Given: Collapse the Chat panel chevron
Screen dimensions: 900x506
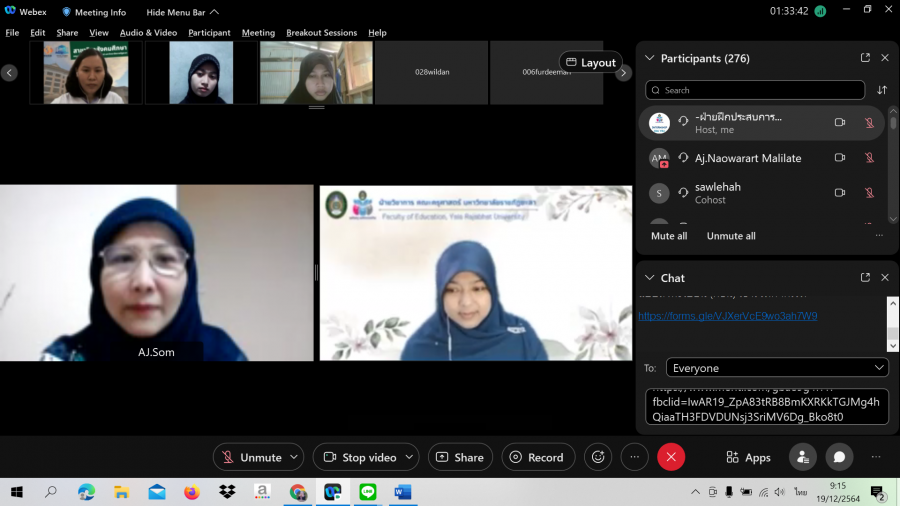Looking at the screenshot, I should 650,278.
